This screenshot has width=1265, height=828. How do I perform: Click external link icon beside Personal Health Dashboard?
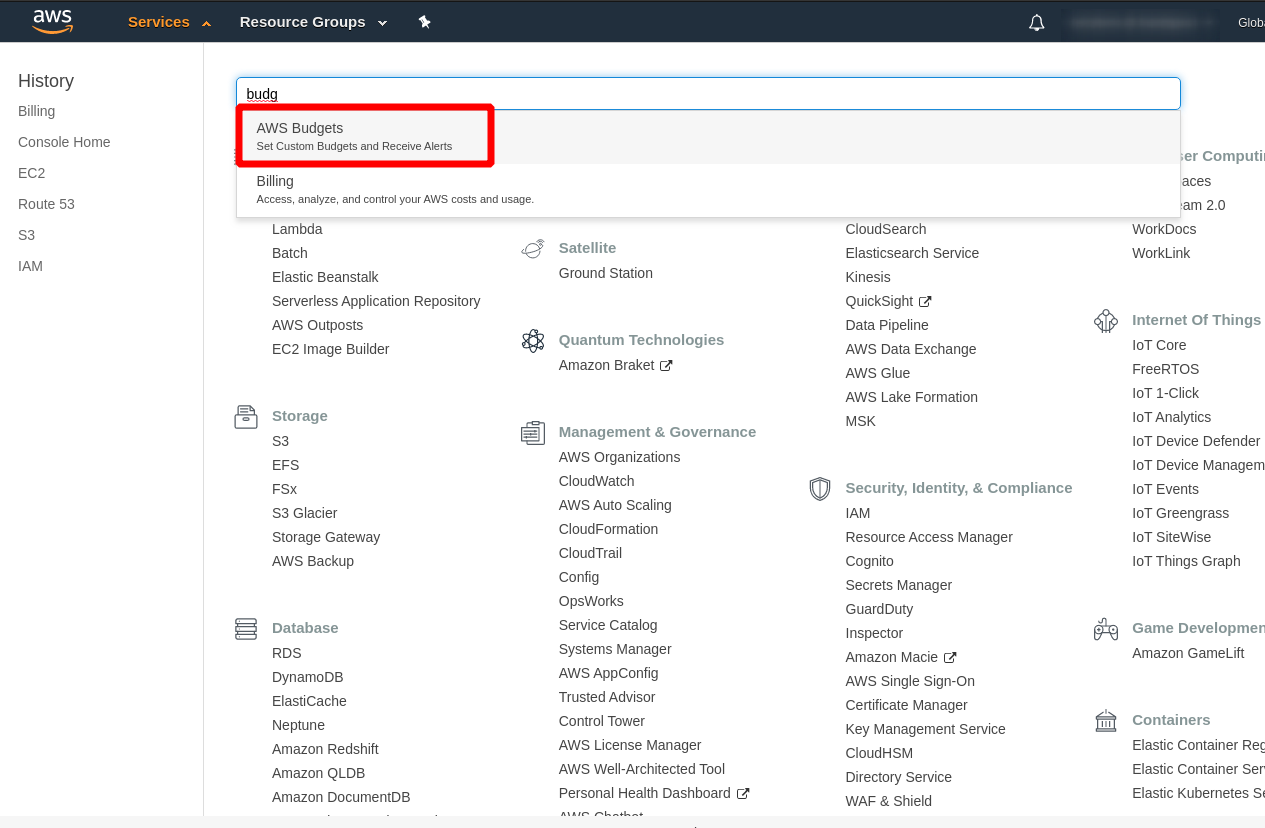[743, 794]
